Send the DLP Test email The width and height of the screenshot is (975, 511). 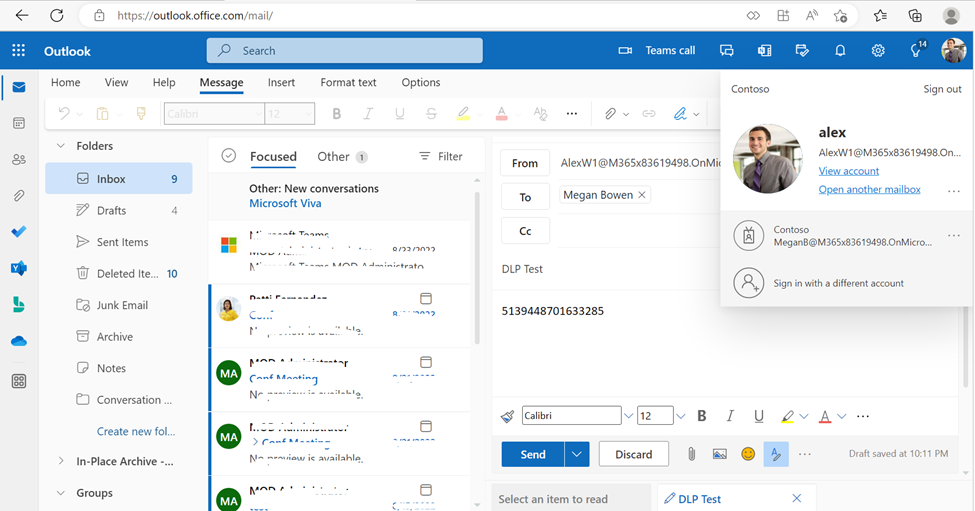click(533, 454)
